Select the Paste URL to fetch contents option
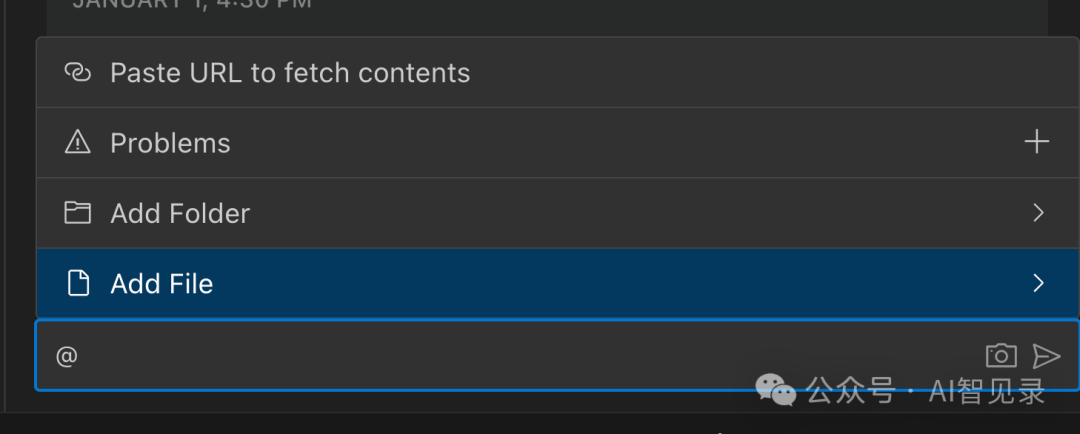Viewport: 1080px width, 434px height. coord(558,72)
